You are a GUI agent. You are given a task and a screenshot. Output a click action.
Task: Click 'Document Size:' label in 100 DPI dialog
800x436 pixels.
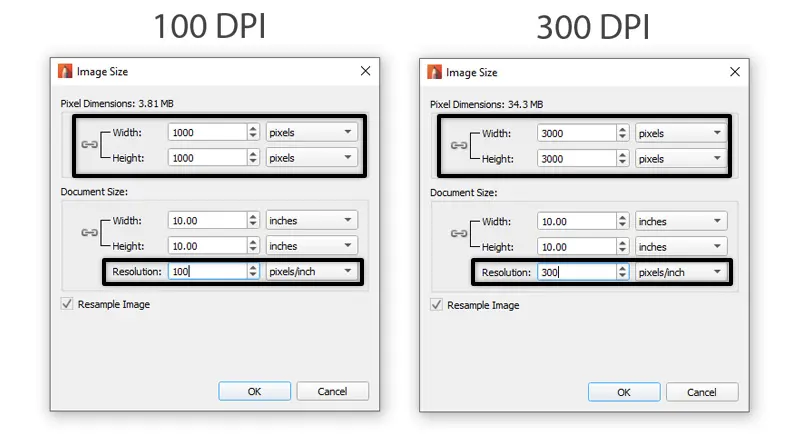coord(94,192)
